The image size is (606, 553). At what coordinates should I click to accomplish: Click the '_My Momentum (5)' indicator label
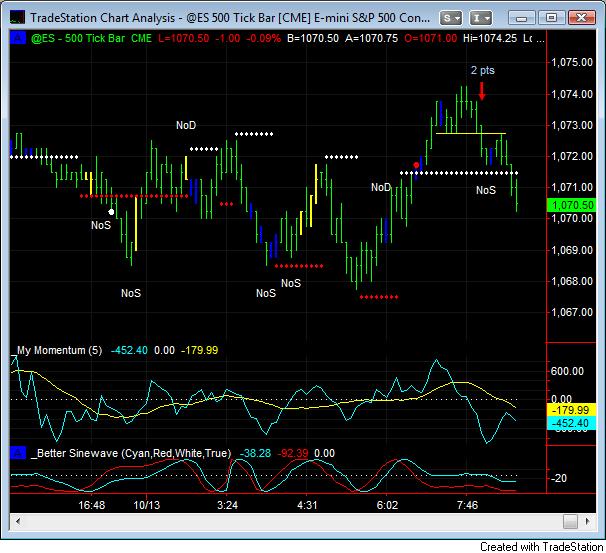coord(56,350)
